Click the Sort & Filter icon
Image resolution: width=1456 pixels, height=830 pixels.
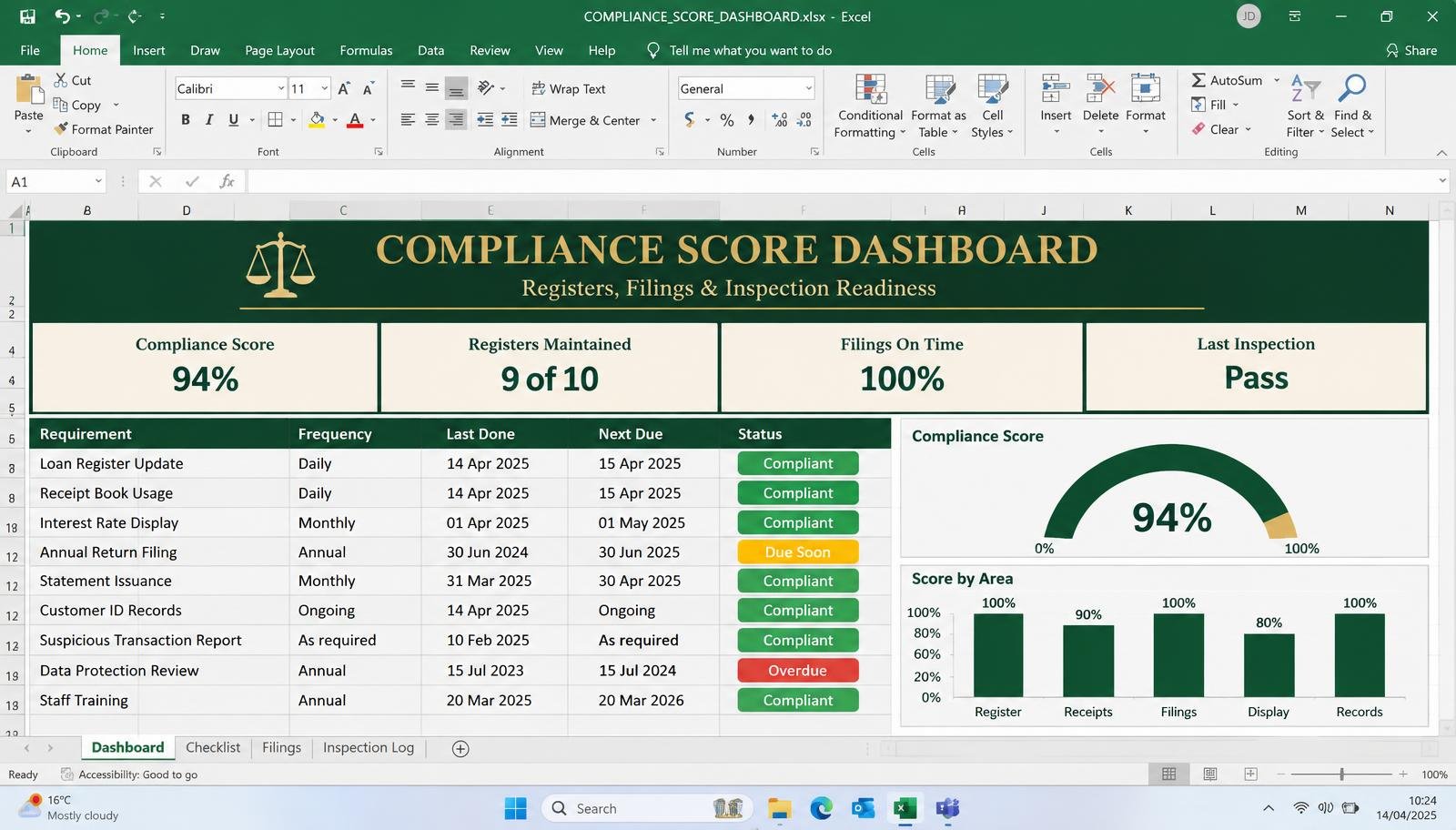(1306, 88)
